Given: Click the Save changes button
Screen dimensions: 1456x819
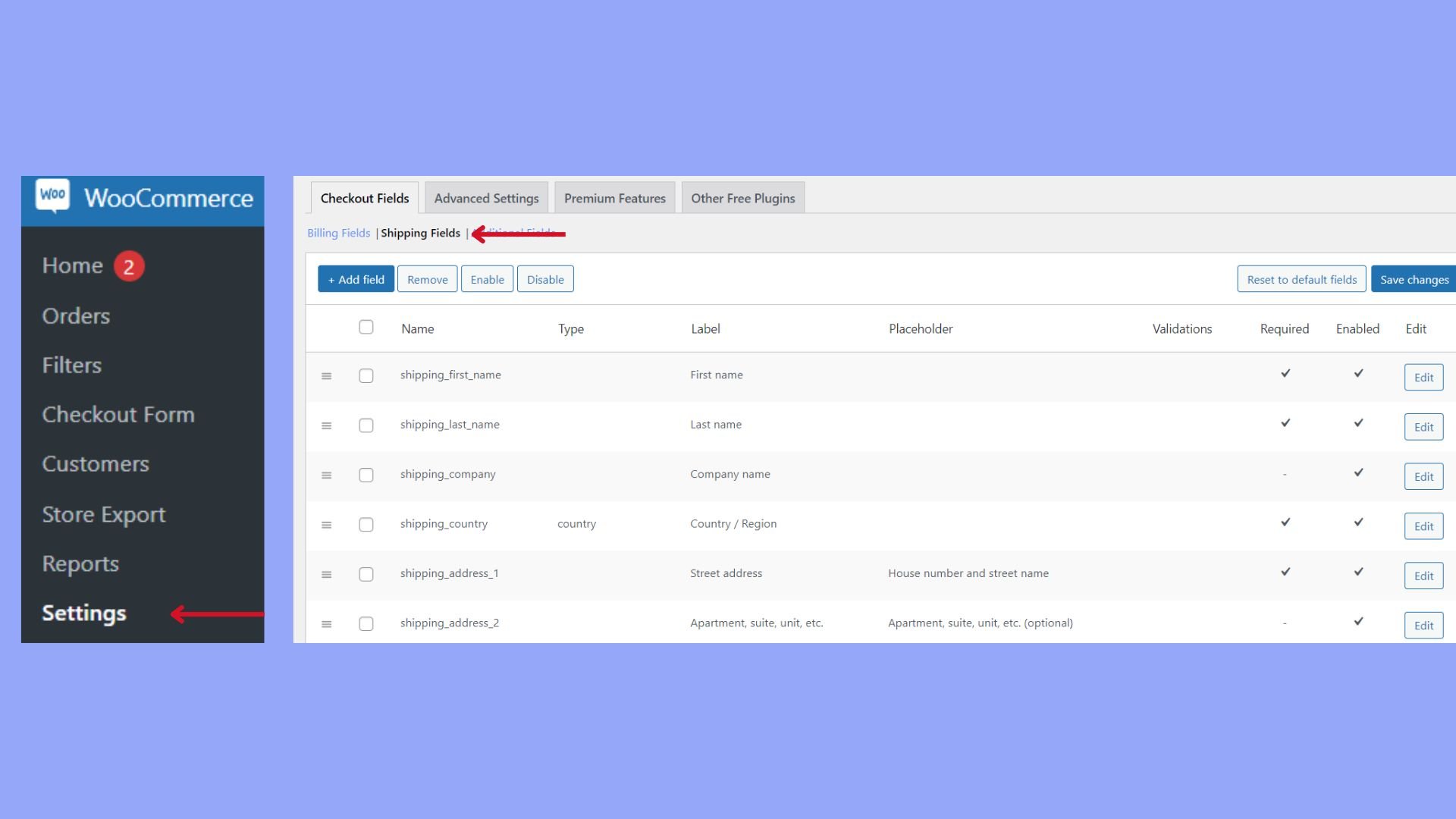Looking at the screenshot, I should pyautogui.click(x=1414, y=279).
